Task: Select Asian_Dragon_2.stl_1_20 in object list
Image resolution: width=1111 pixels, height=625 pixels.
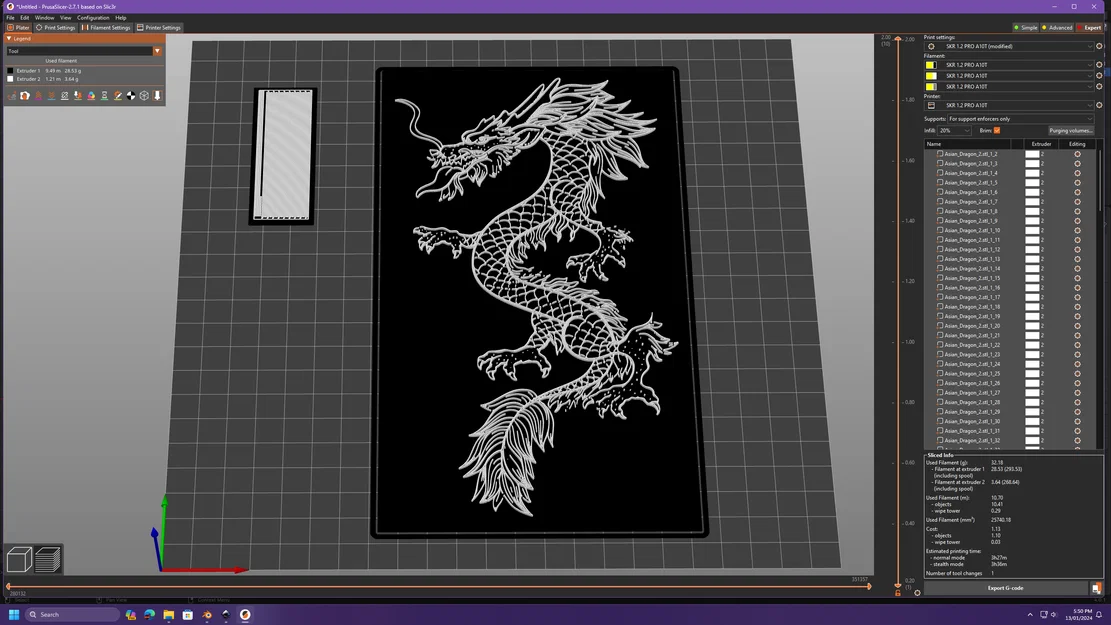Action: click(971, 326)
